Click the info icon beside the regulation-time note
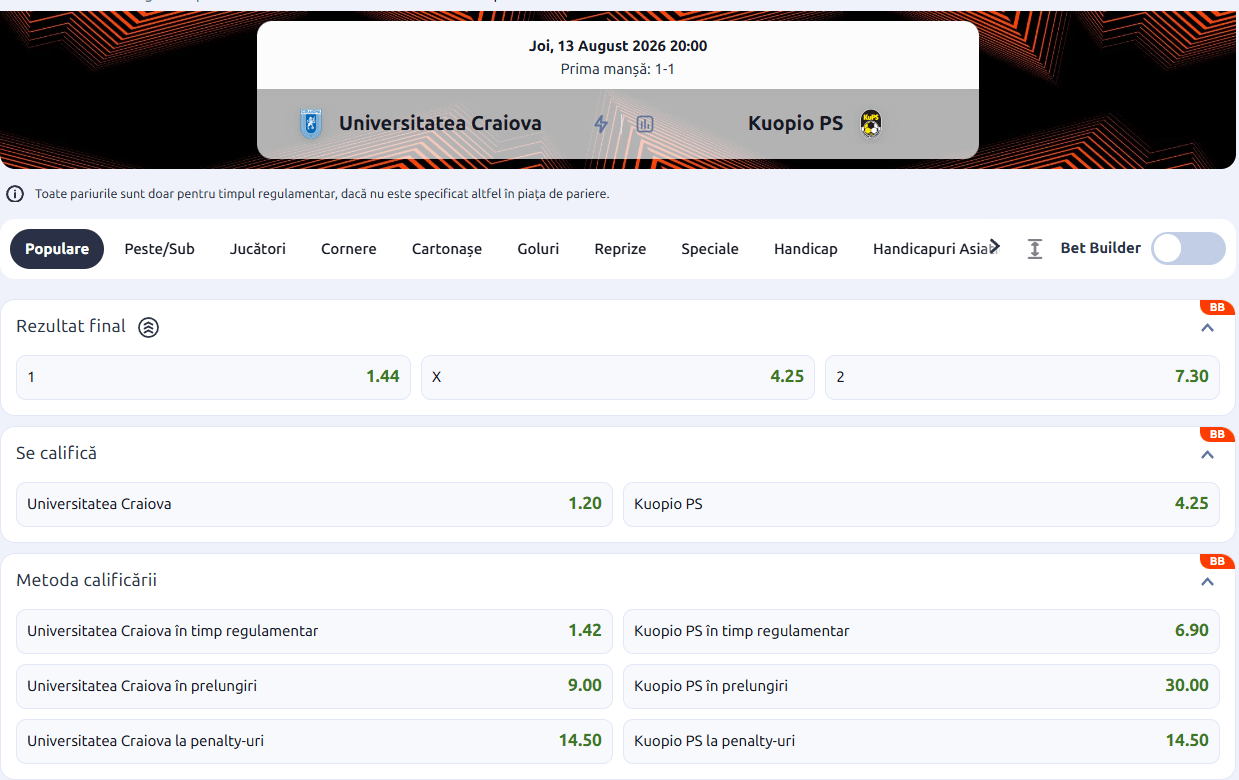Viewport: 1239px width, 780px height. (x=15, y=194)
